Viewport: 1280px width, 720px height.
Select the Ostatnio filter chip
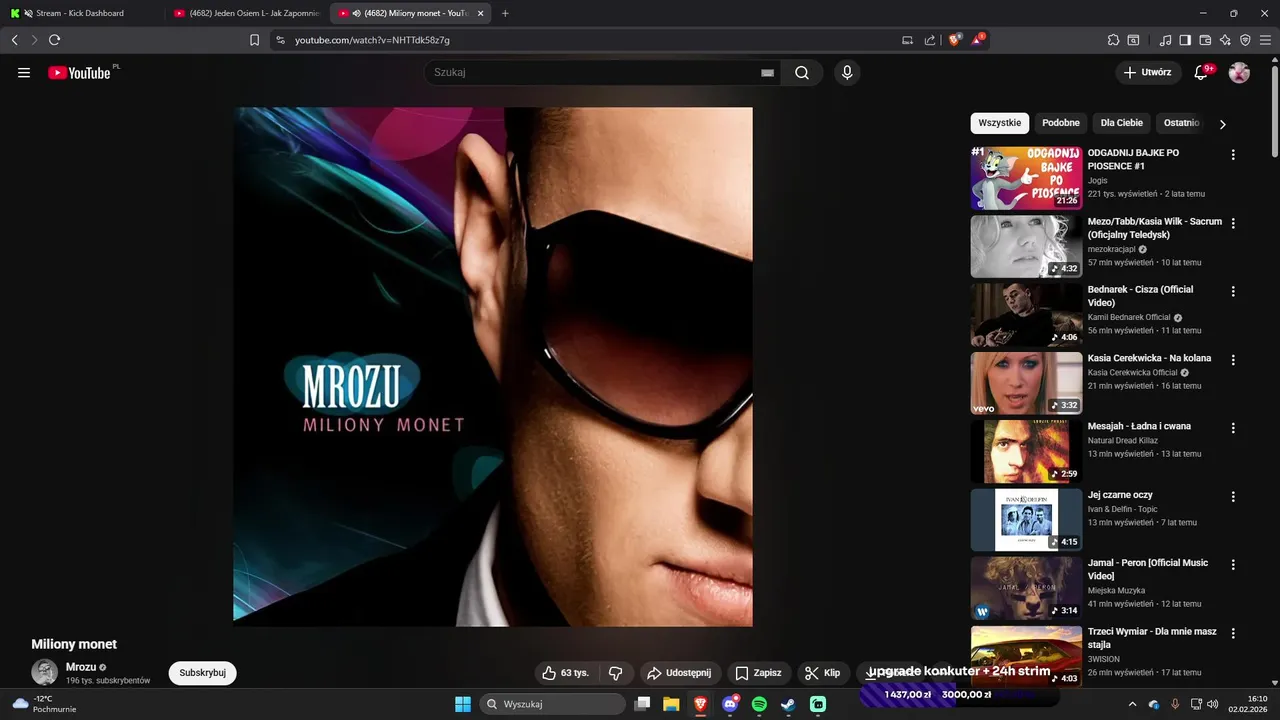click(x=1181, y=123)
